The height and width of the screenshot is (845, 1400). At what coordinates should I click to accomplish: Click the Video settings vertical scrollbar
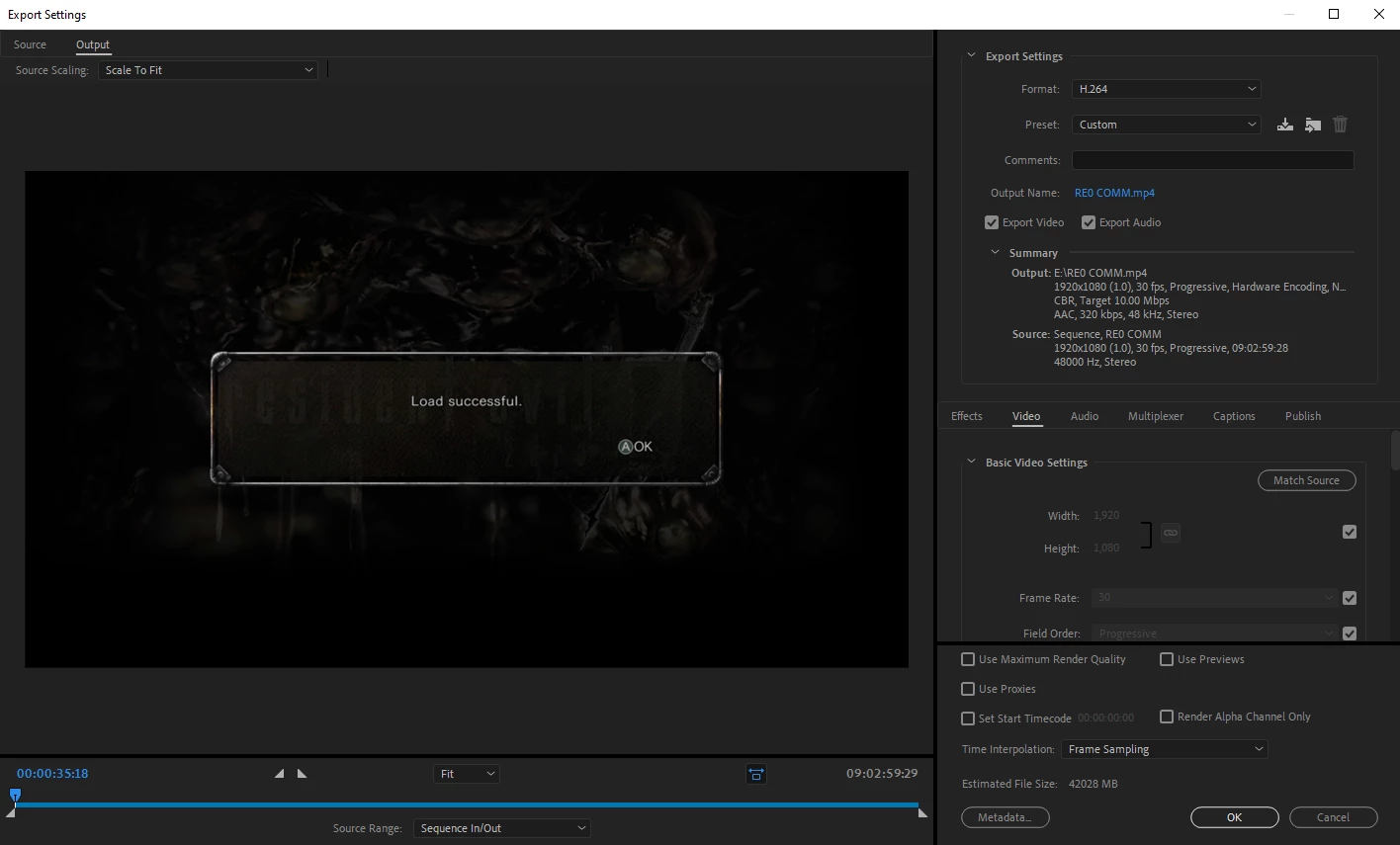tap(1395, 453)
